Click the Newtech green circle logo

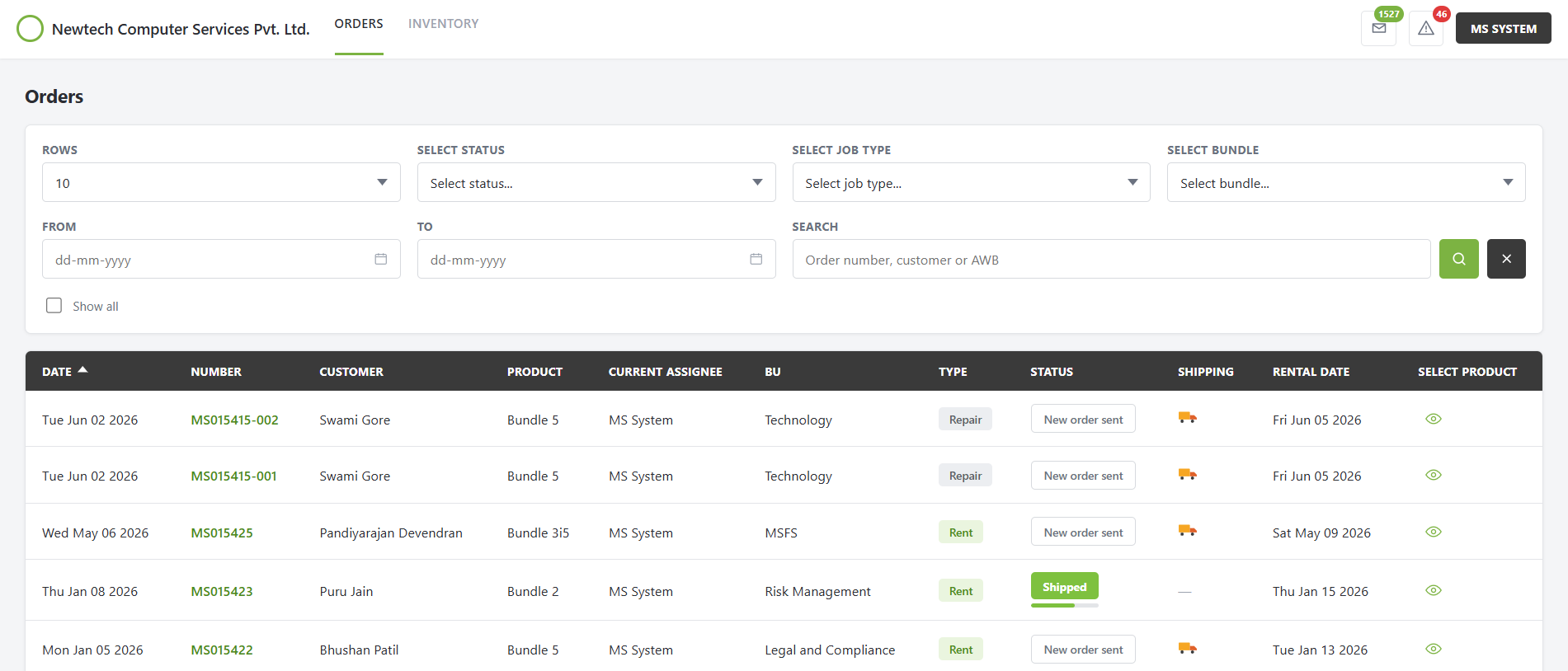click(30, 29)
